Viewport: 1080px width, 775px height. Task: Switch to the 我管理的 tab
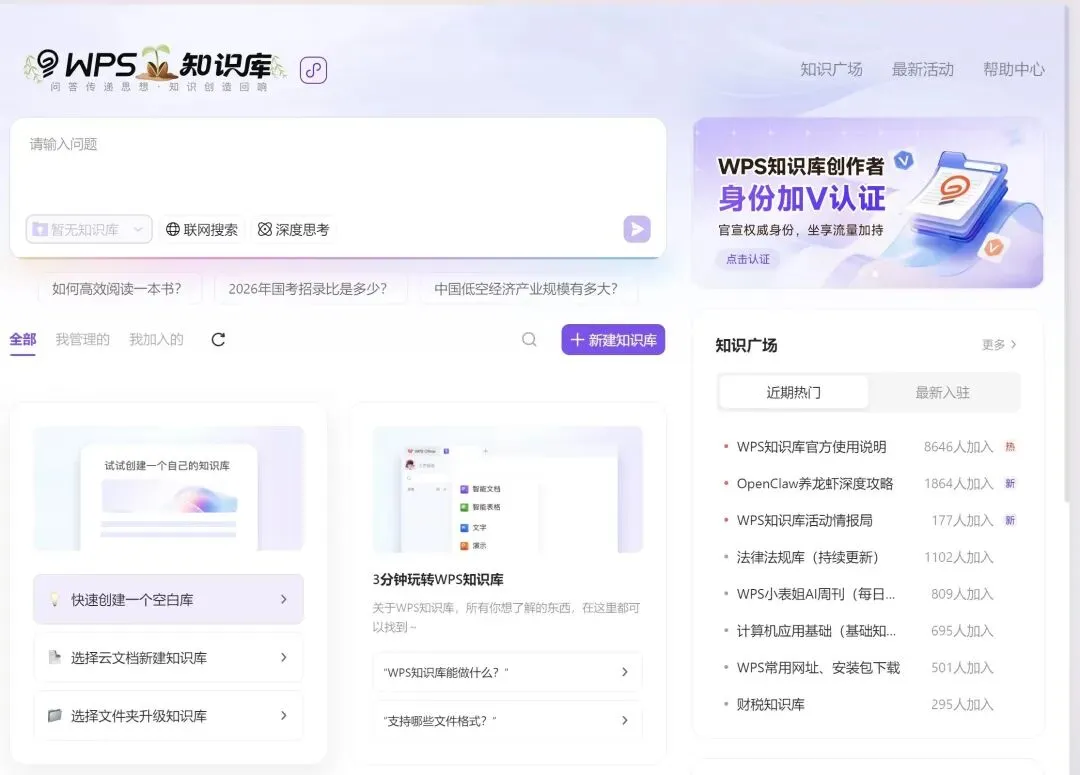pyautogui.click(x=83, y=339)
